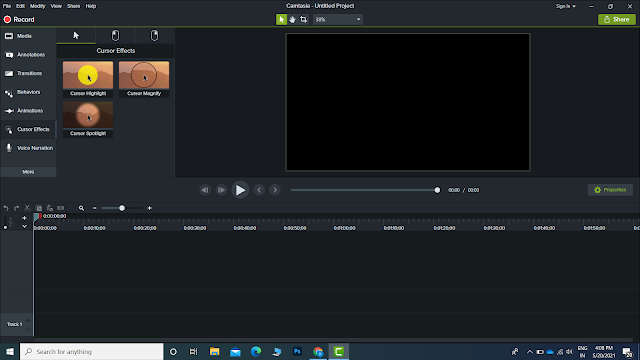The width and height of the screenshot is (640, 360).
Task: Show hidden system tray icons
Action: pyautogui.click(x=529, y=352)
